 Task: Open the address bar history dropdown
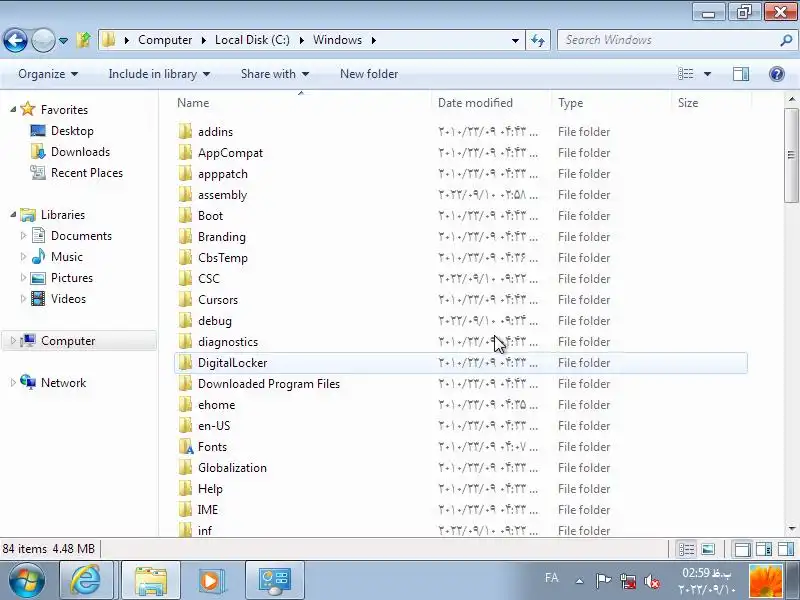tap(515, 40)
